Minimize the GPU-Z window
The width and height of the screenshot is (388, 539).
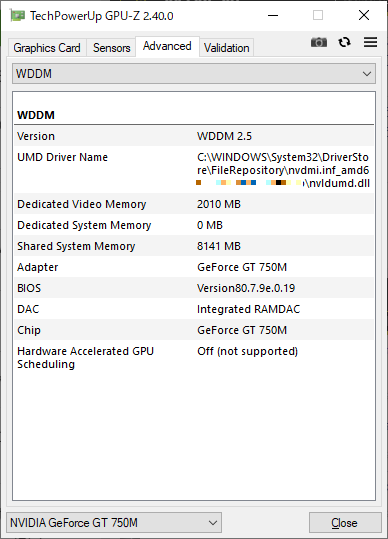click(273, 15)
